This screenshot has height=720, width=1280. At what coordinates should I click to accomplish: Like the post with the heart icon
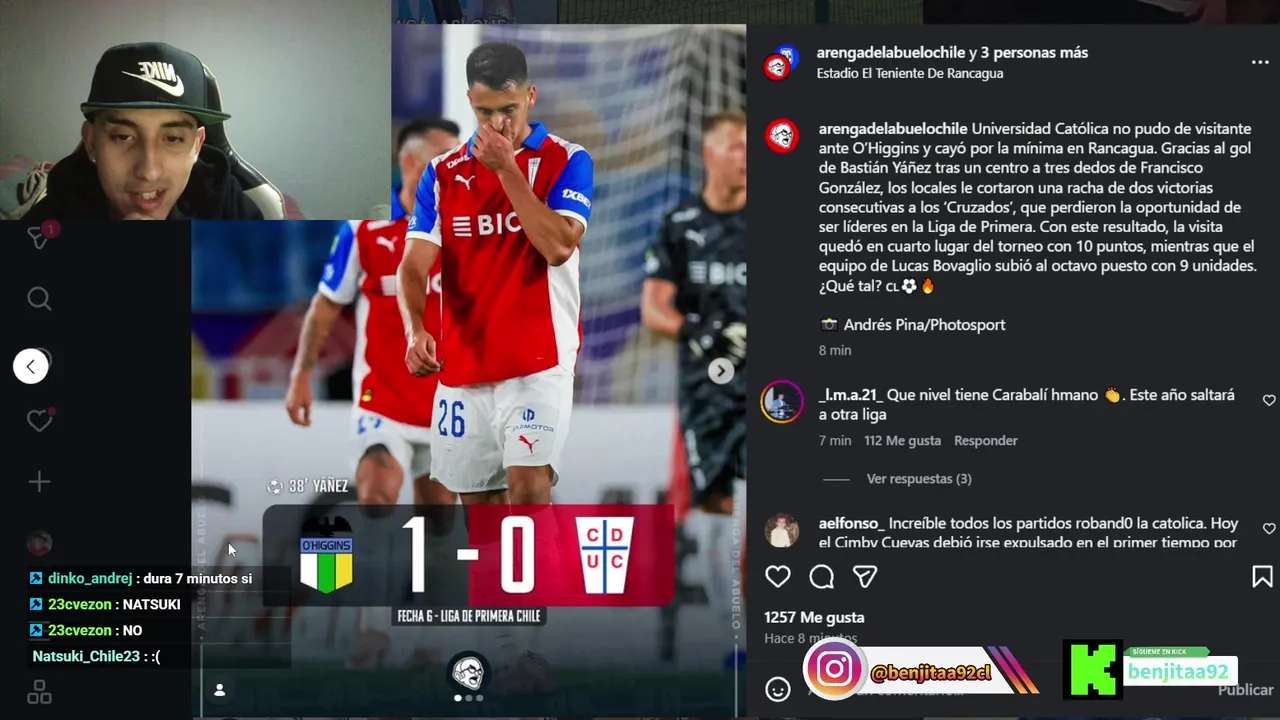point(778,576)
